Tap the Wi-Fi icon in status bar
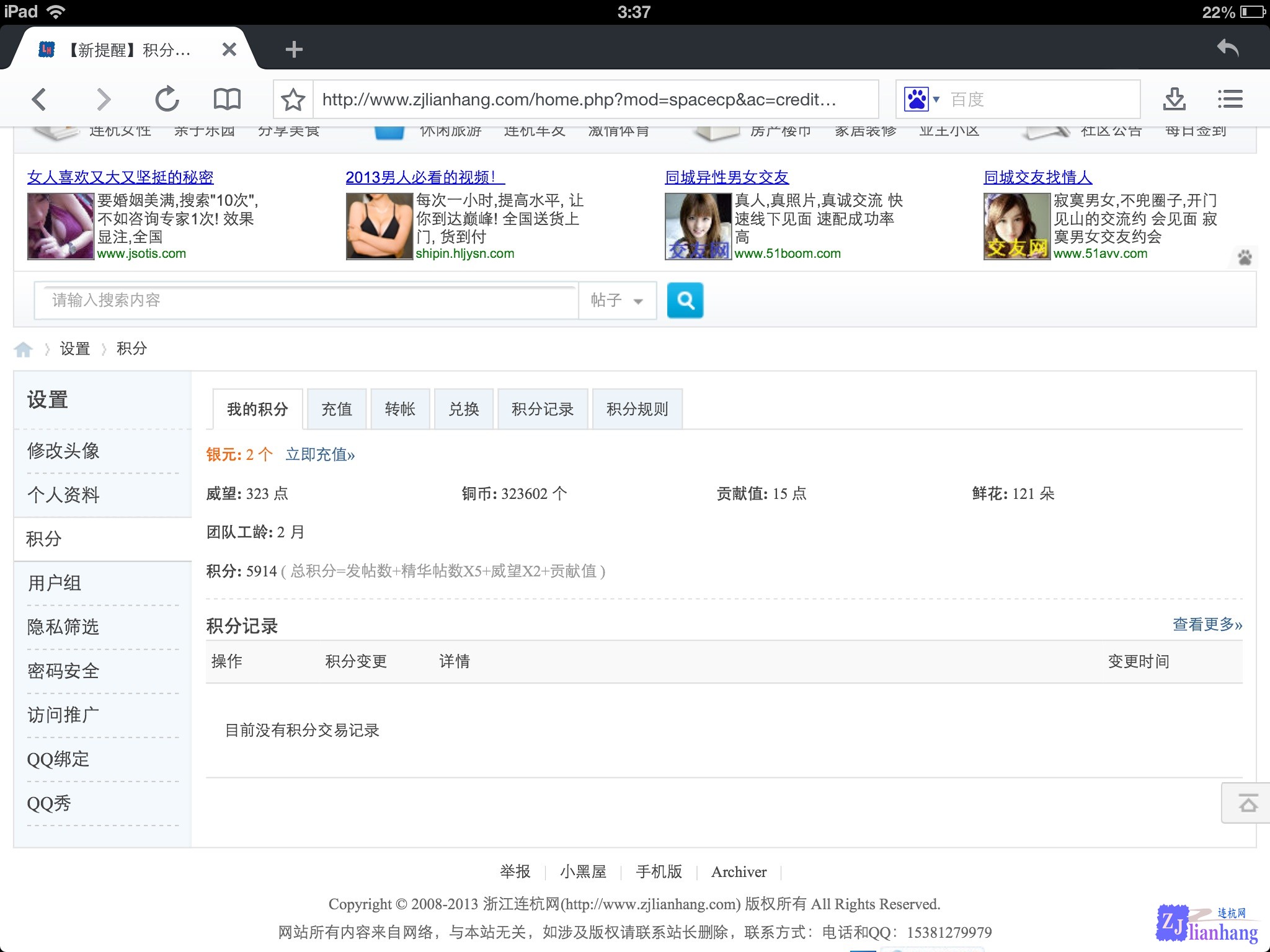The width and height of the screenshot is (1270, 952). pos(55,12)
